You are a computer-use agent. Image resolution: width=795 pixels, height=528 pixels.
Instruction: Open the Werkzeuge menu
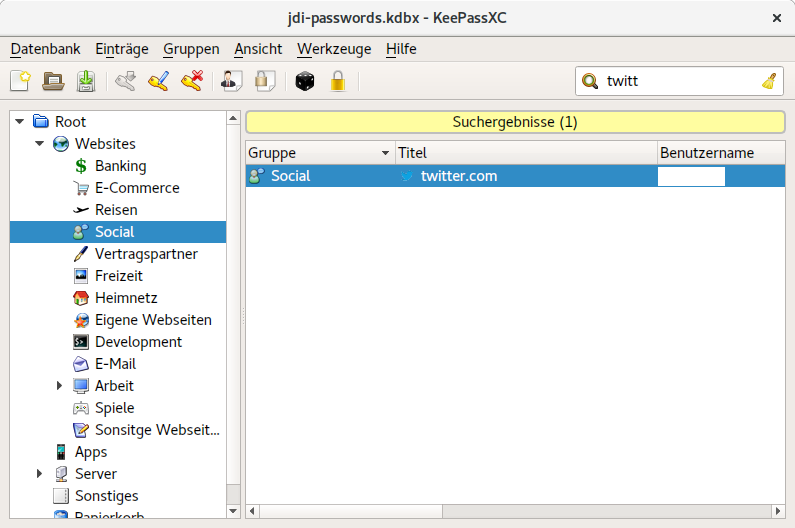334,49
